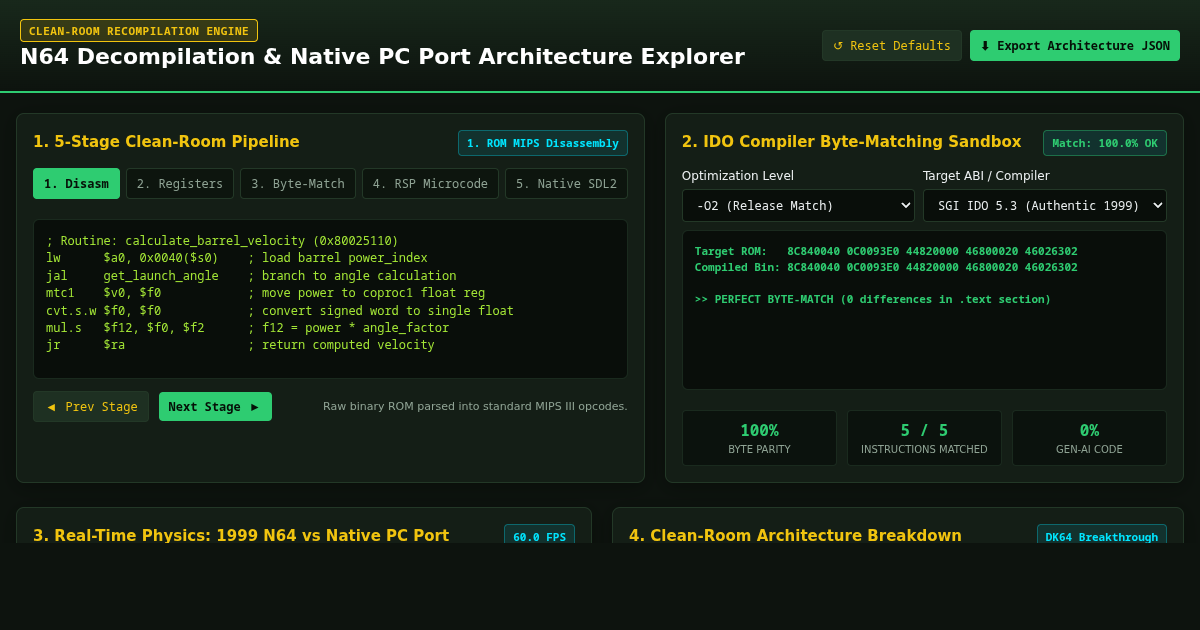Click the PERFECT BYTE-MATCH result line
Image resolution: width=1200 pixels, height=630 pixels.
point(873,299)
